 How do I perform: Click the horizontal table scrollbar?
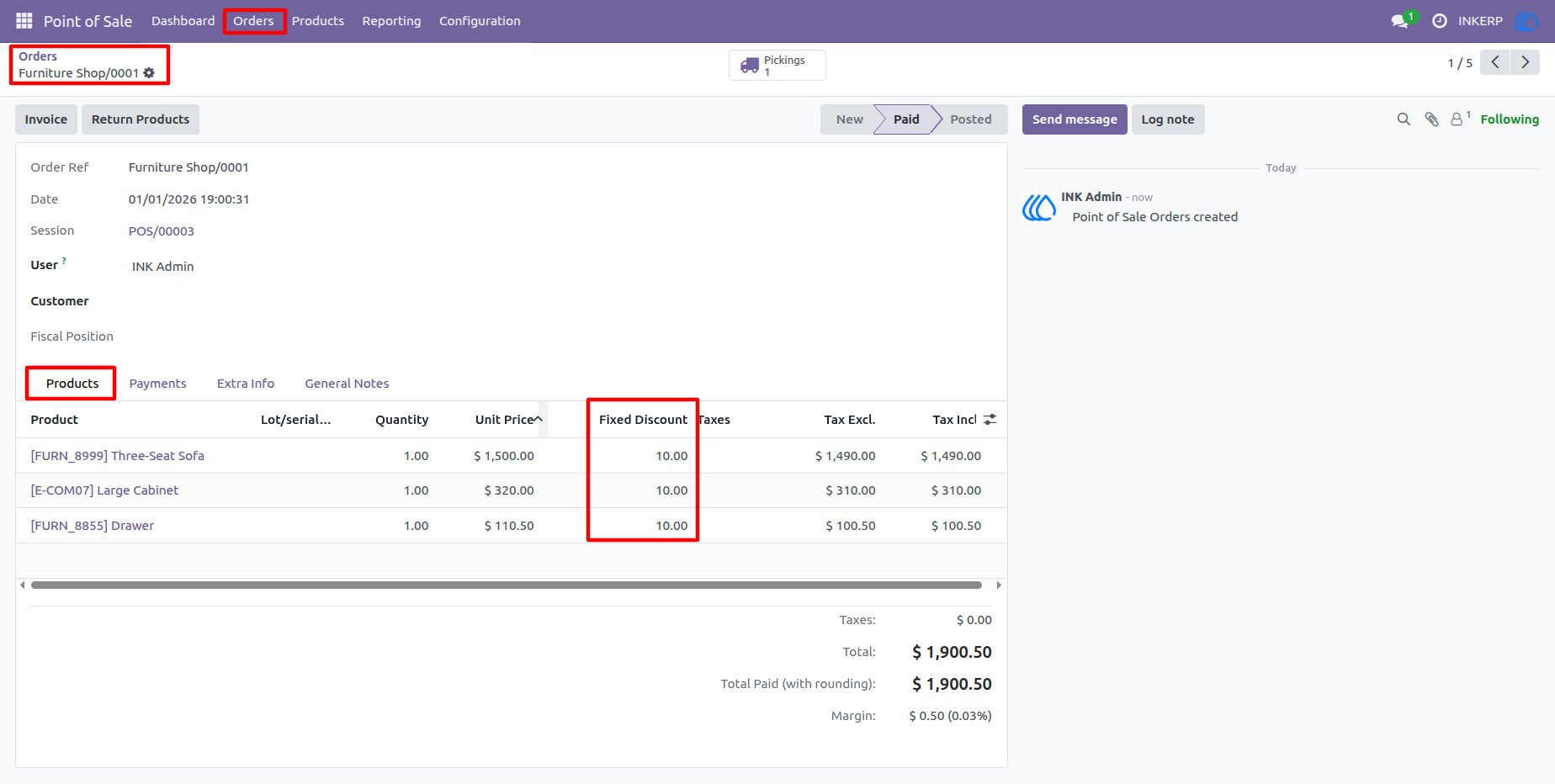[x=507, y=585]
